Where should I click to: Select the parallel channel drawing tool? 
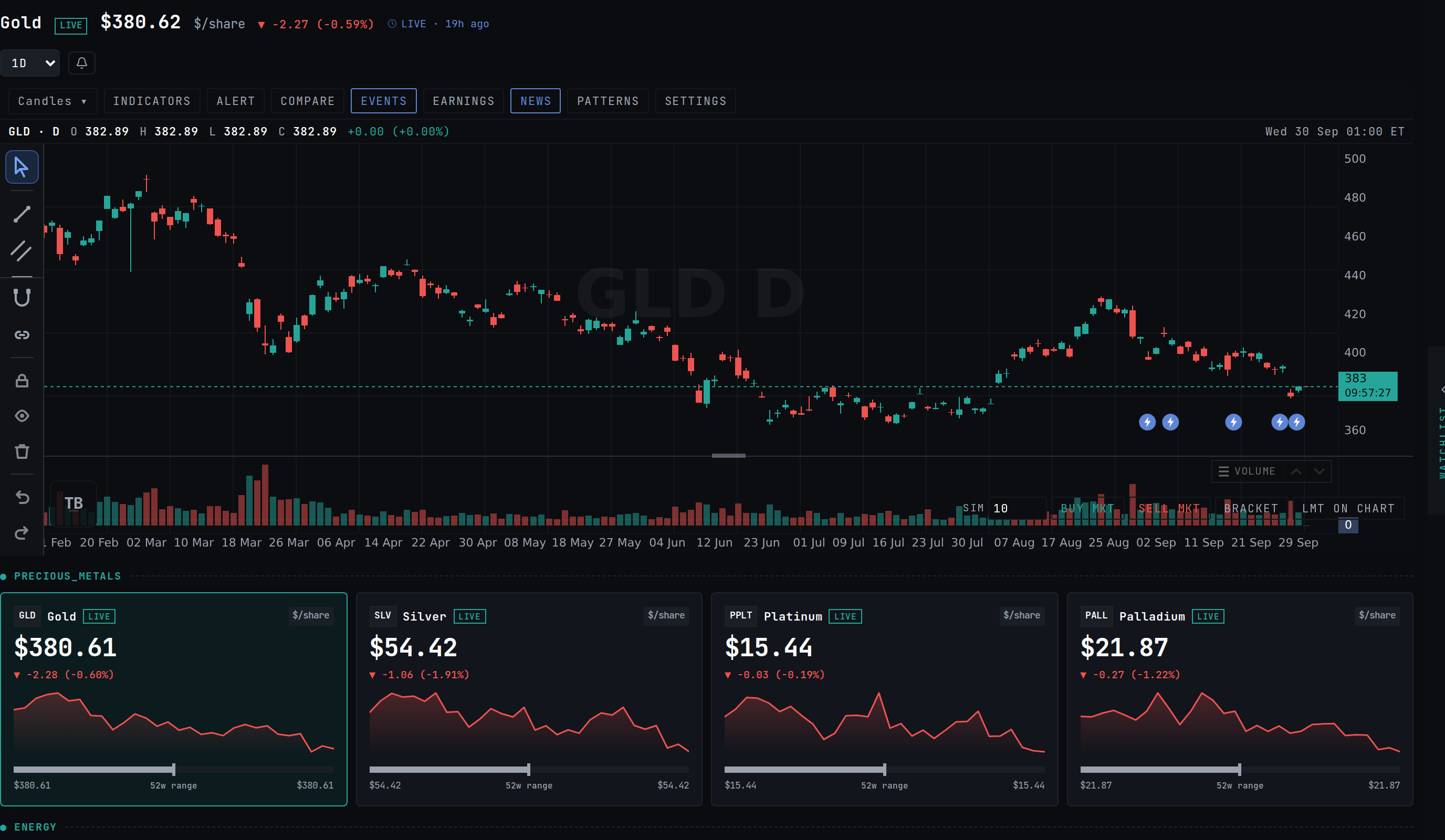[22, 250]
